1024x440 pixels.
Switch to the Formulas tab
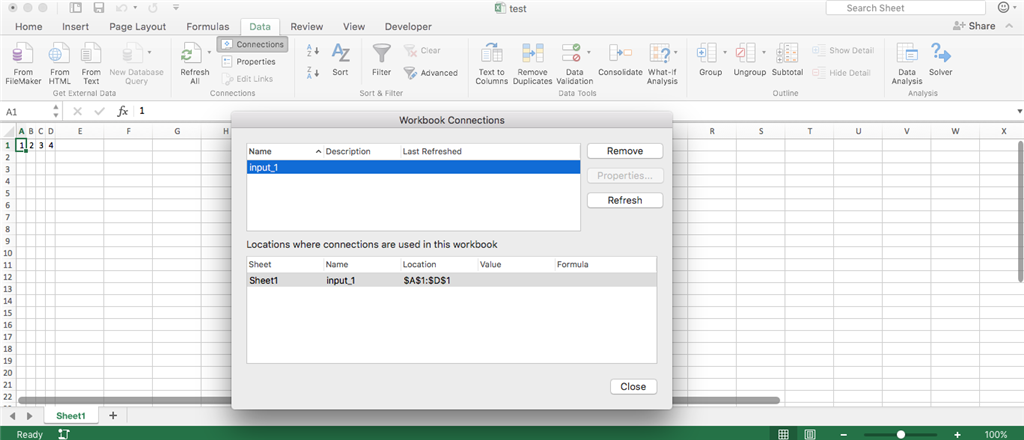click(x=208, y=27)
